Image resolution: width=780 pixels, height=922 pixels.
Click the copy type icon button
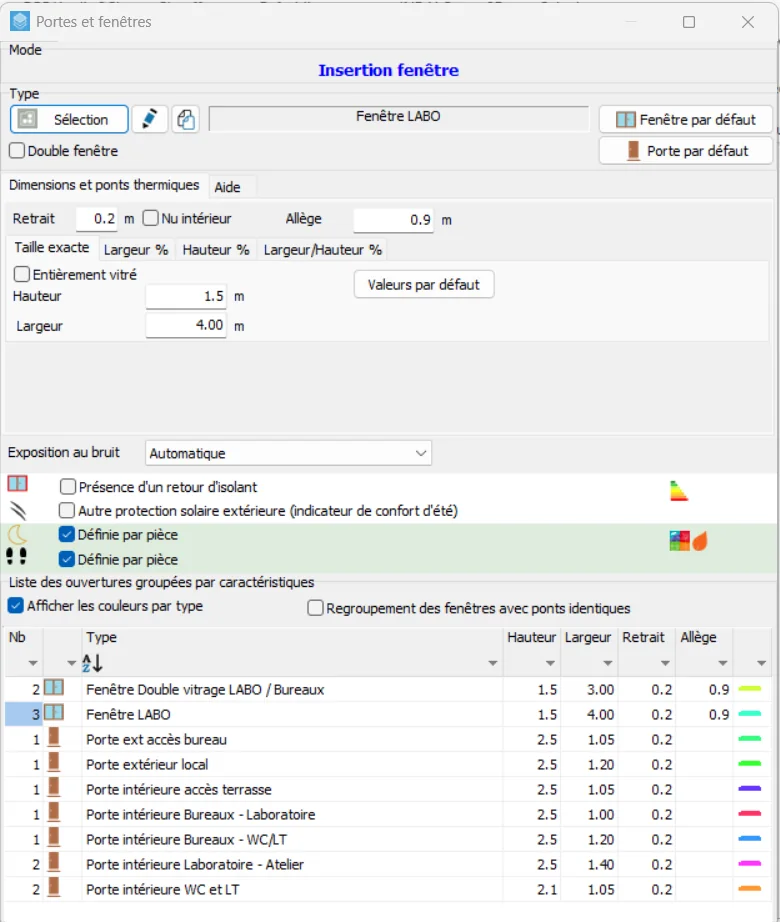pyautogui.click(x=186, y=119)
